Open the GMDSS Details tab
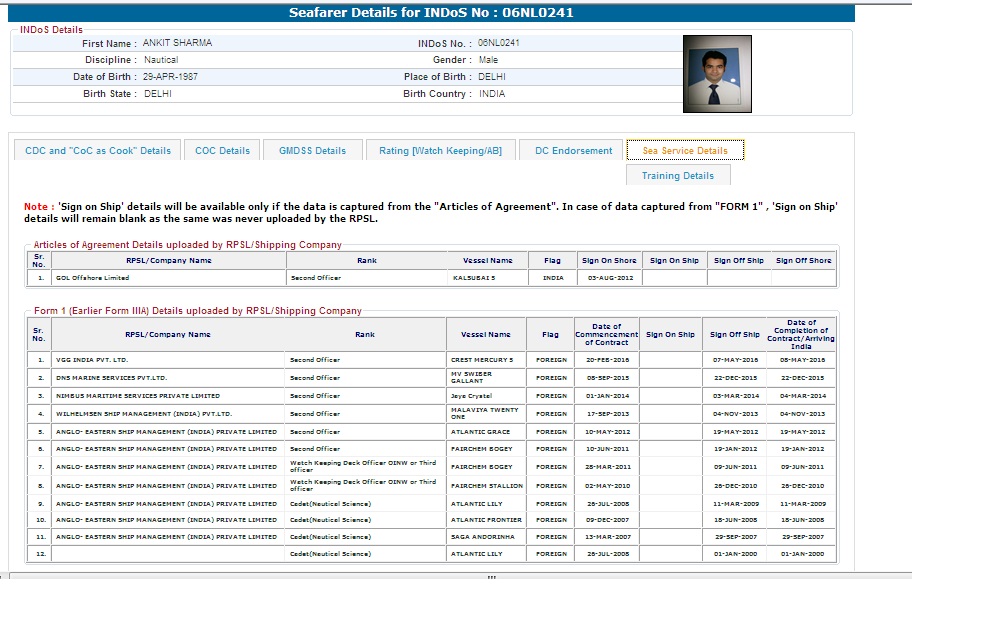This screenshot has width=1006, height=636. click(312, 151)
